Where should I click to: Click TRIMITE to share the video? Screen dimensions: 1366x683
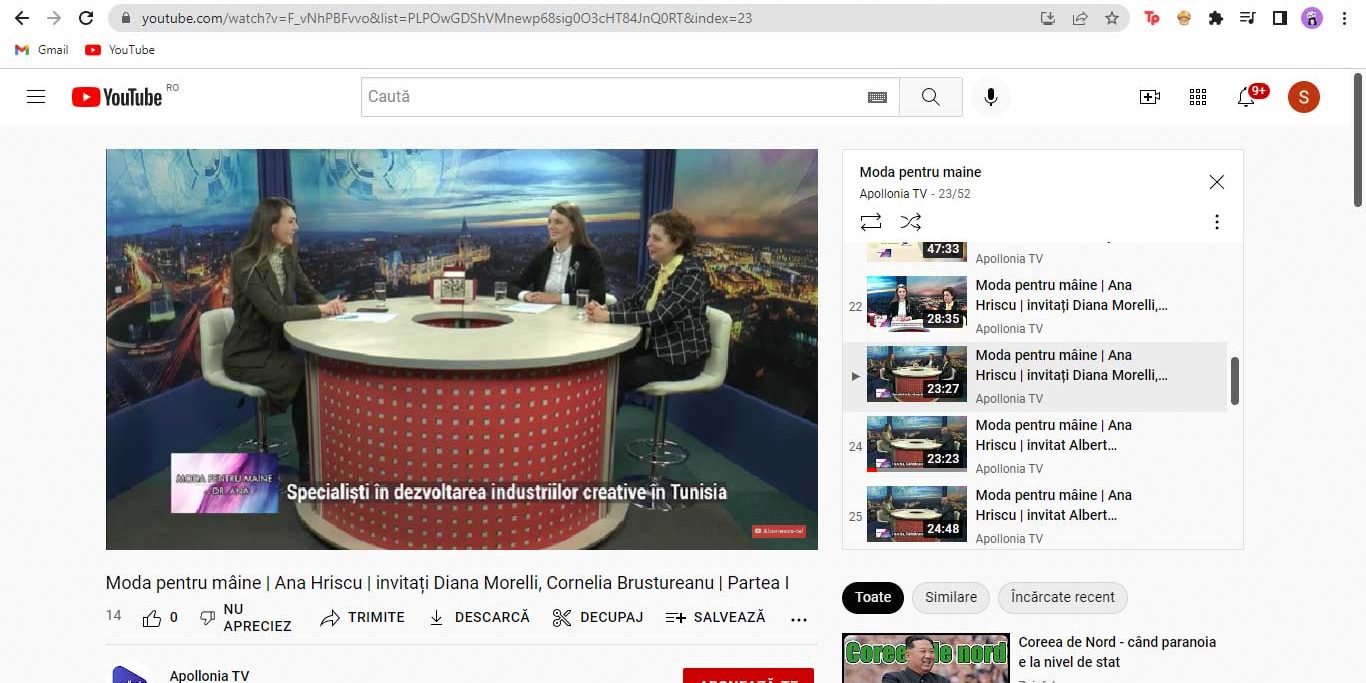(x=362, y=618)
